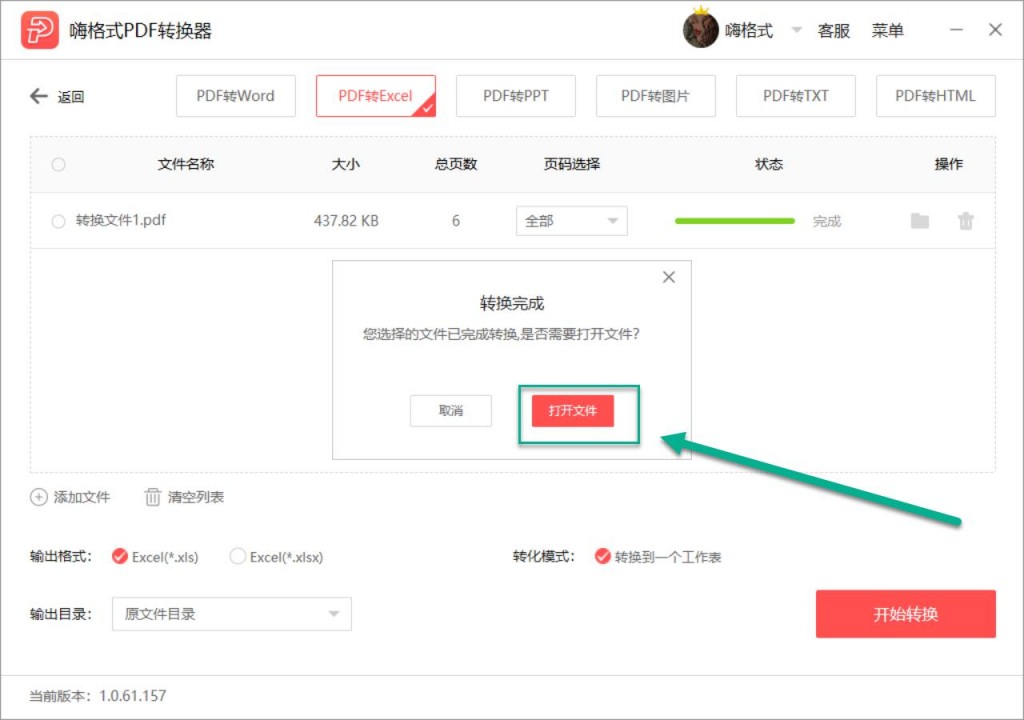The width and height of the screenshot is (1024, 720).
Task: Open the PDF转HTML tab
Action: click(935, 96)
